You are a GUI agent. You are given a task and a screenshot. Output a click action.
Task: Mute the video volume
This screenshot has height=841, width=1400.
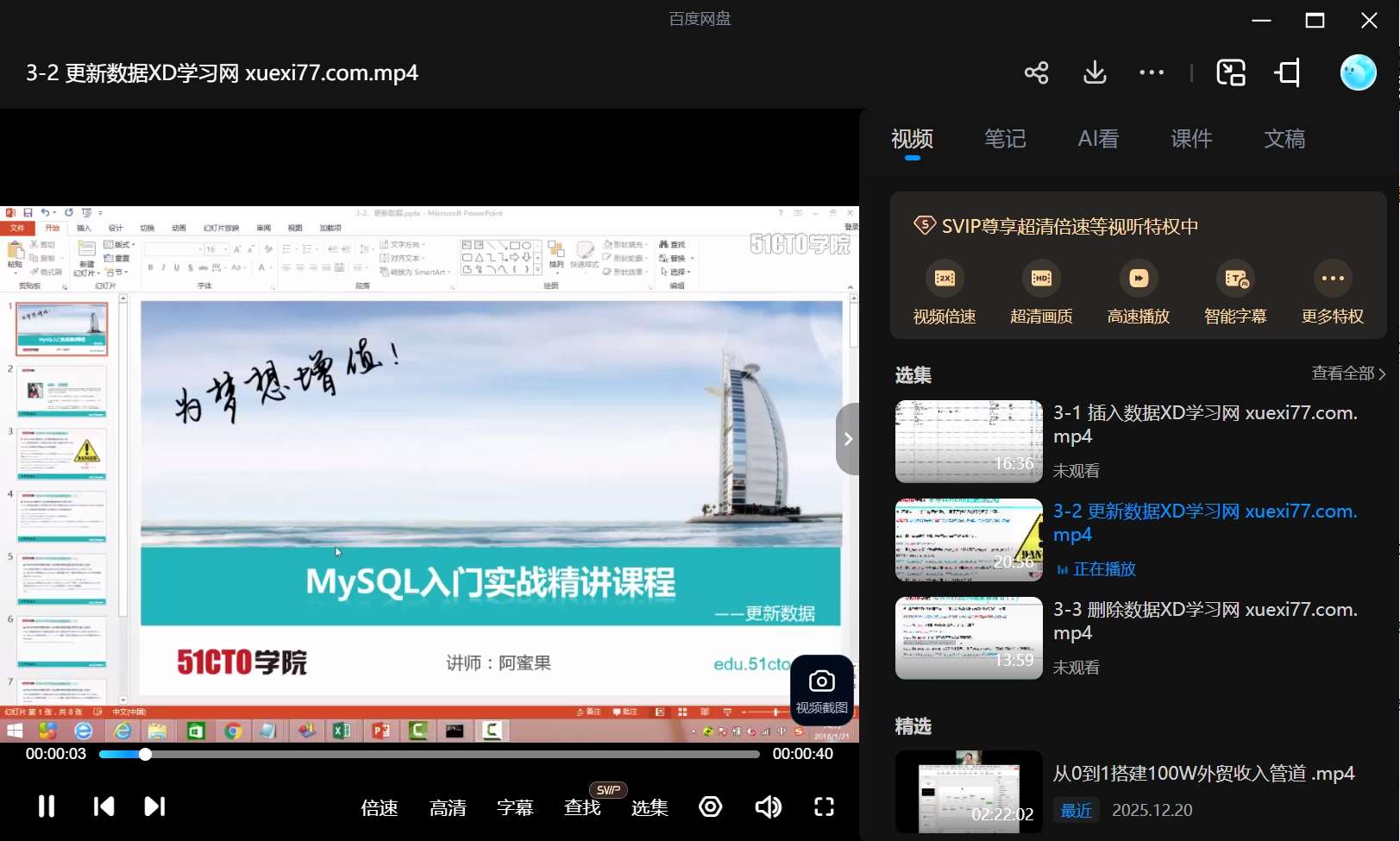click(768, 806)
